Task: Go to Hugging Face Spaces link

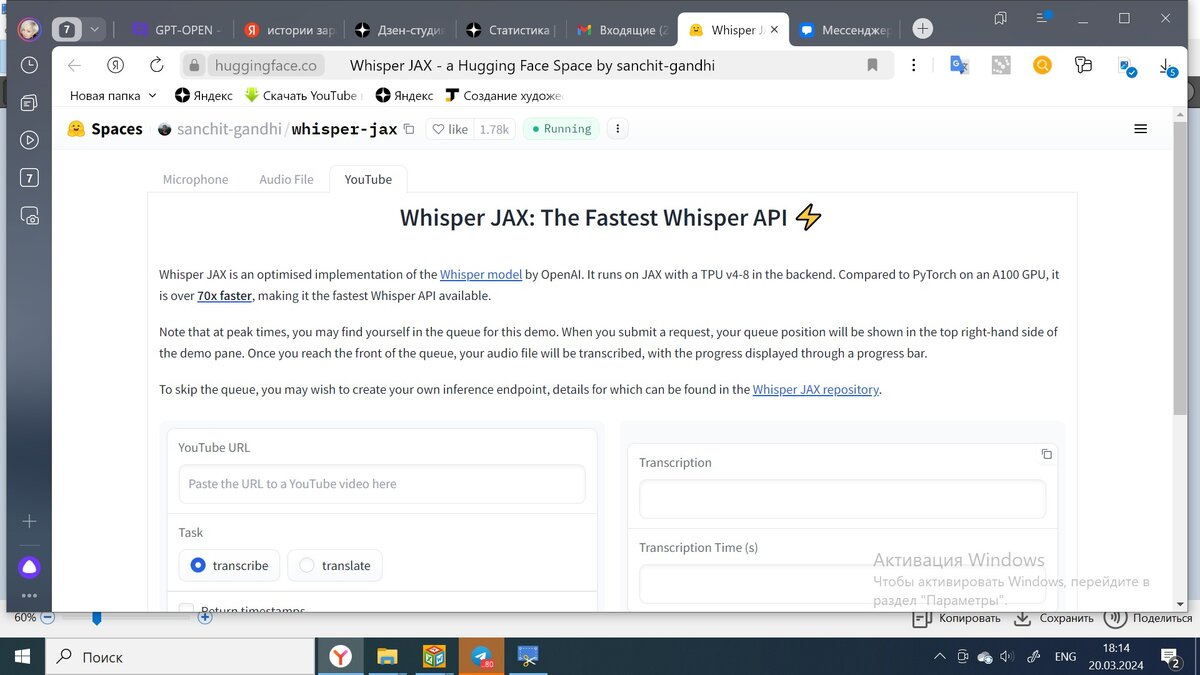Action: 105,129
